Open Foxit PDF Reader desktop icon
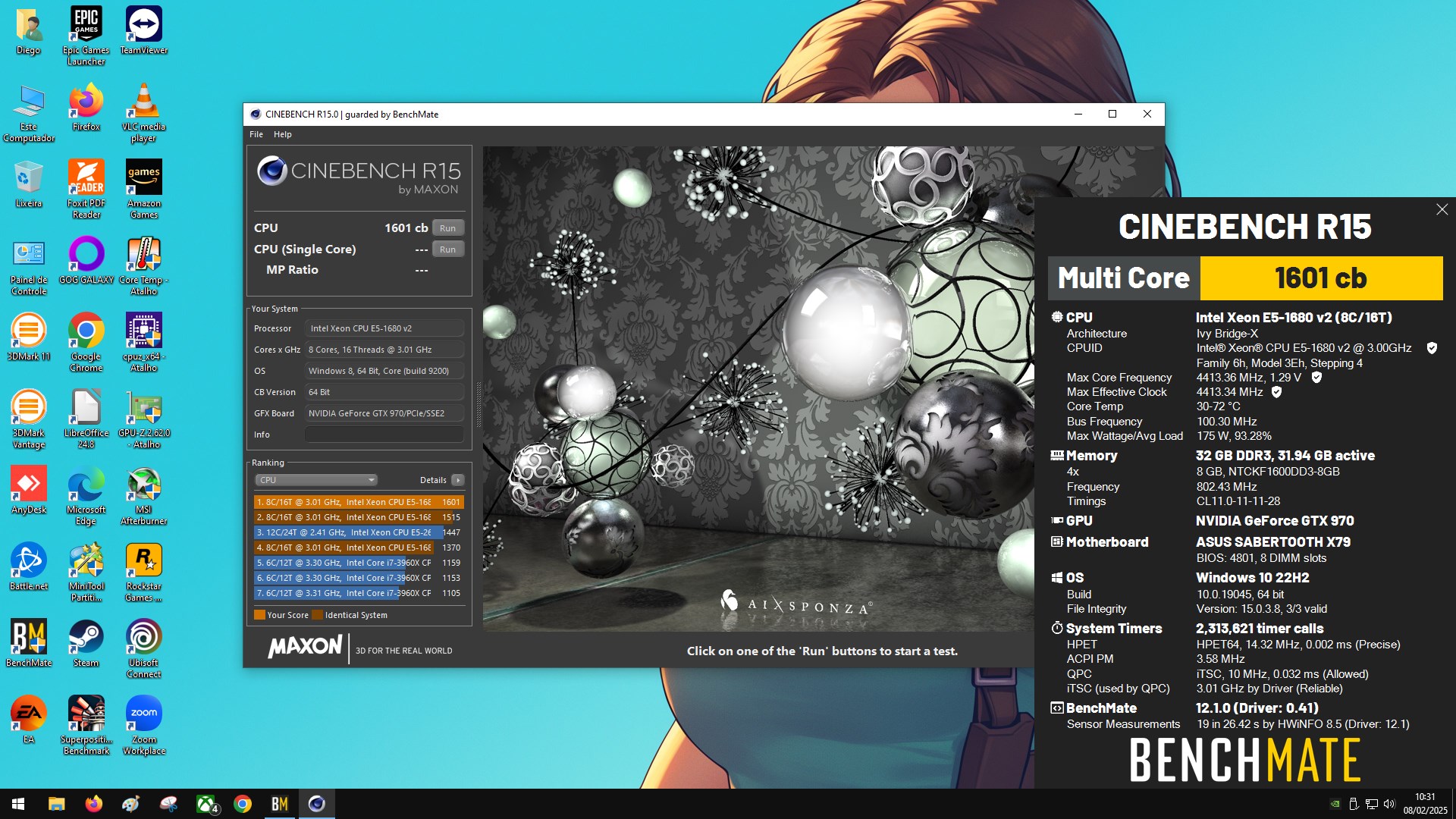1456x819 pixels. click(x=86, y=189)
